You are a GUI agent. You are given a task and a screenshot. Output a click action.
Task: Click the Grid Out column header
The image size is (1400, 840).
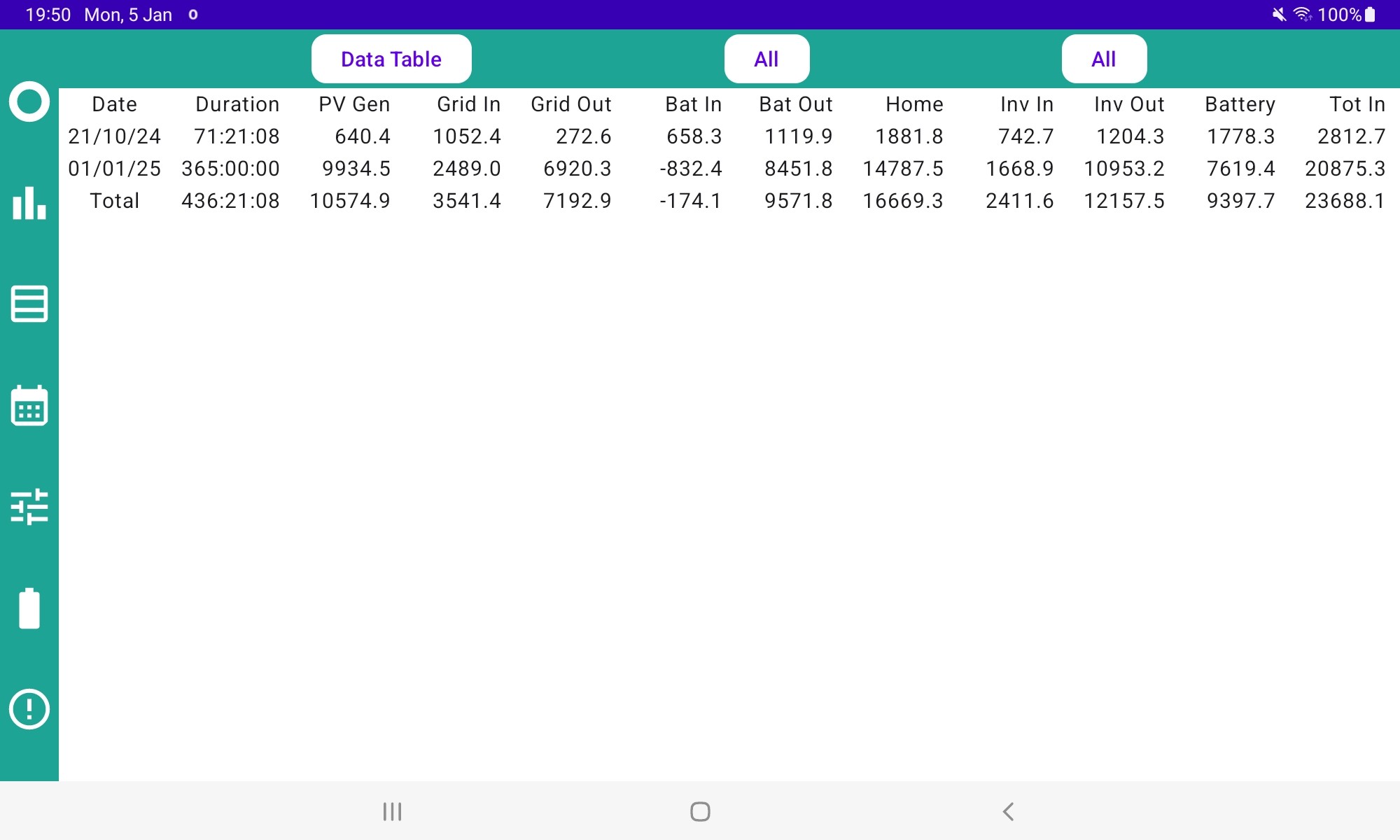point(571,104)
